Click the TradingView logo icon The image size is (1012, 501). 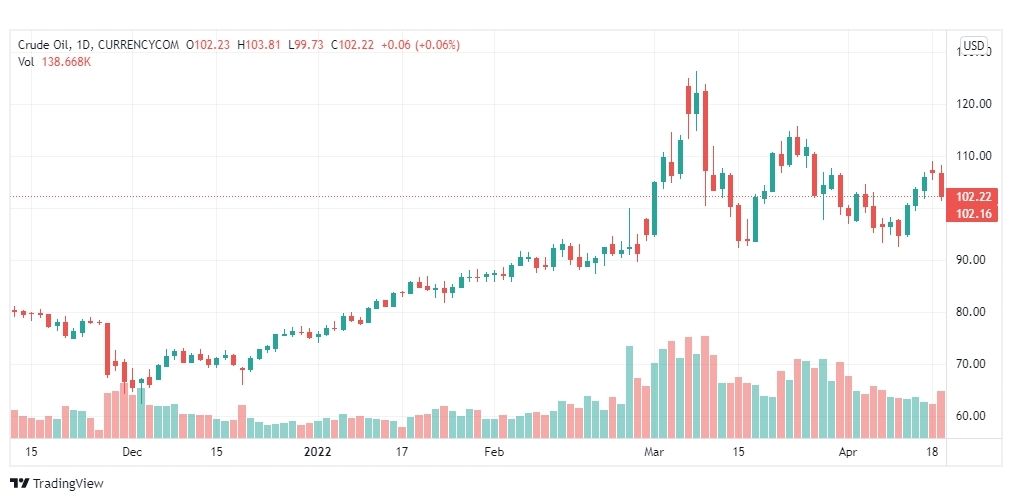tap(20, 483)
